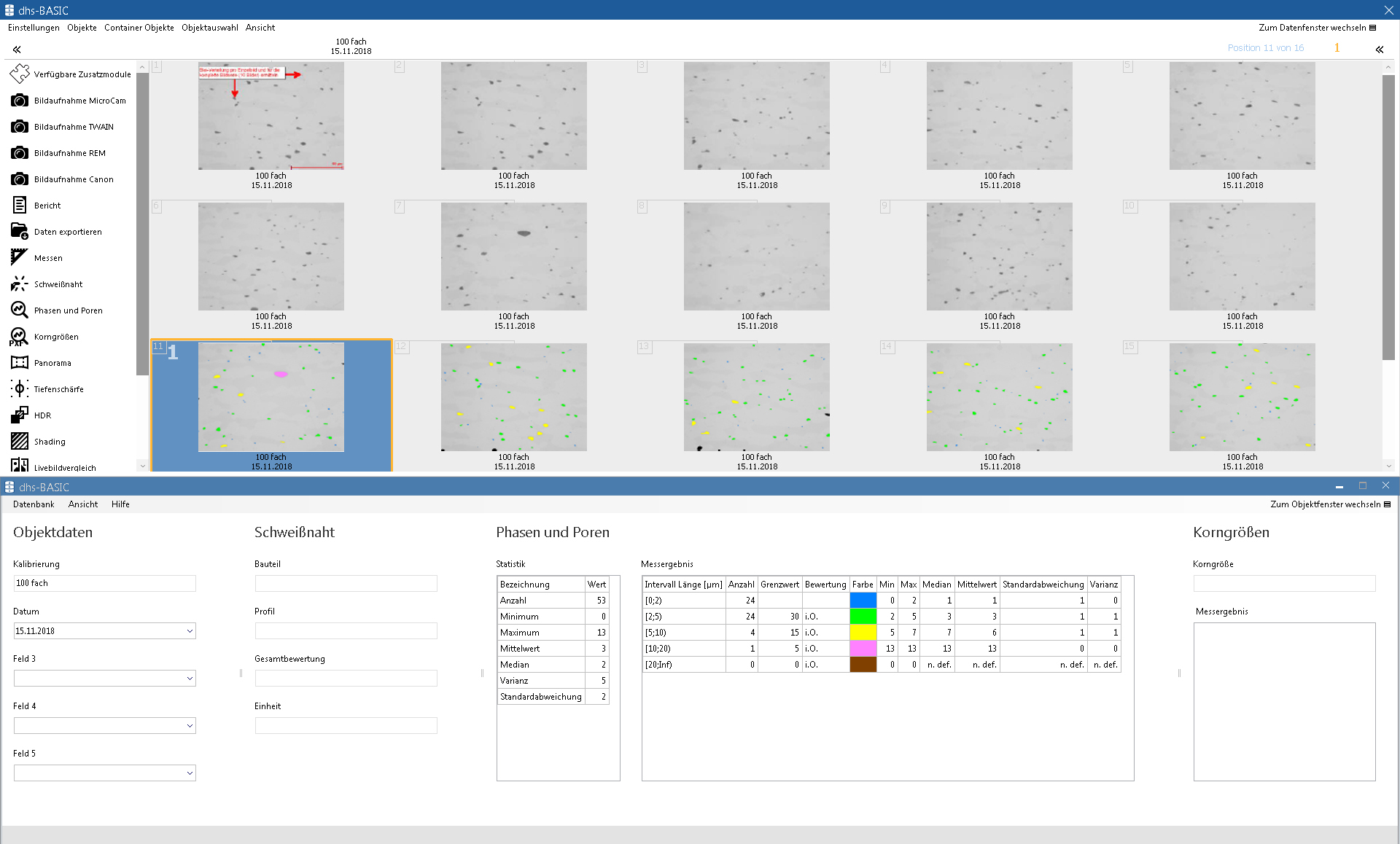This screenshot has height=844, width=1400.
Task: Open the Hilfe menu
Action: [x=120, y=504]
